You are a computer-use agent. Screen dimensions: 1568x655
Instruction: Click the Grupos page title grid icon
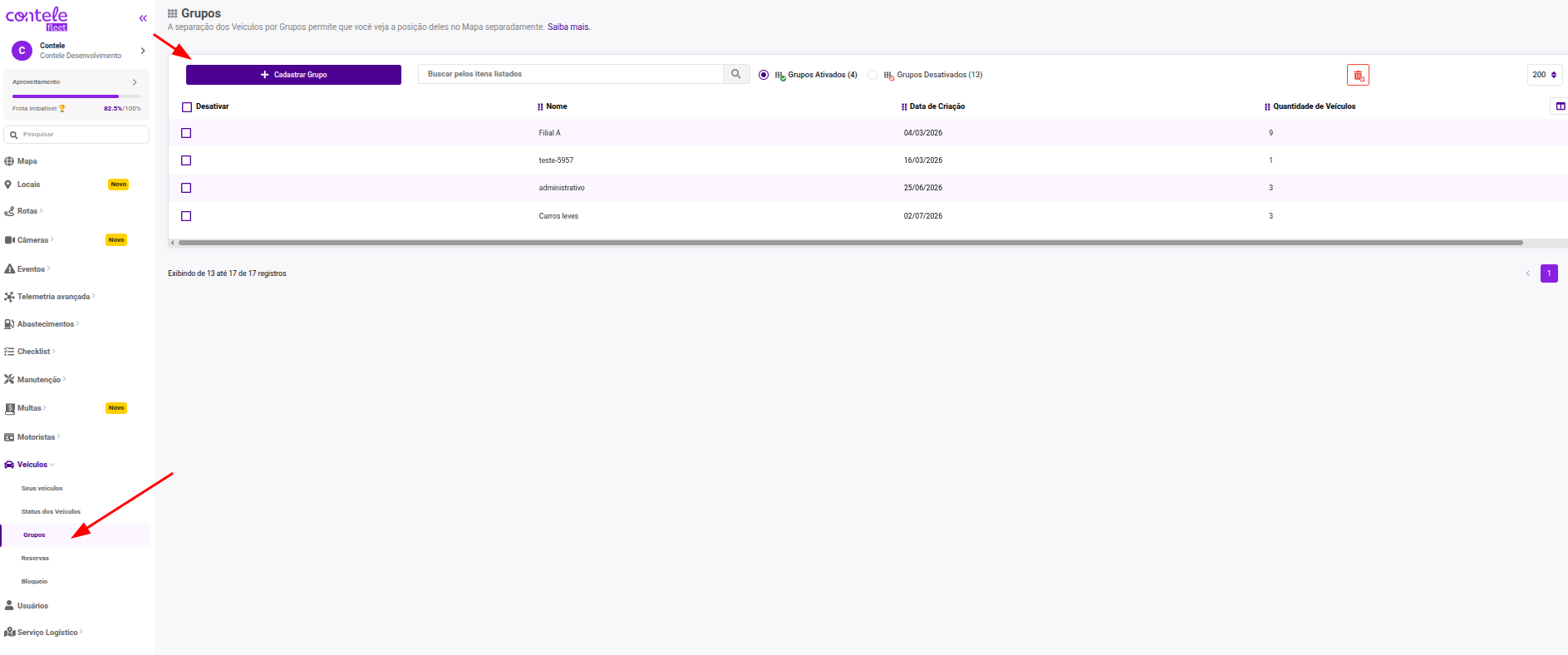point(173,13)
